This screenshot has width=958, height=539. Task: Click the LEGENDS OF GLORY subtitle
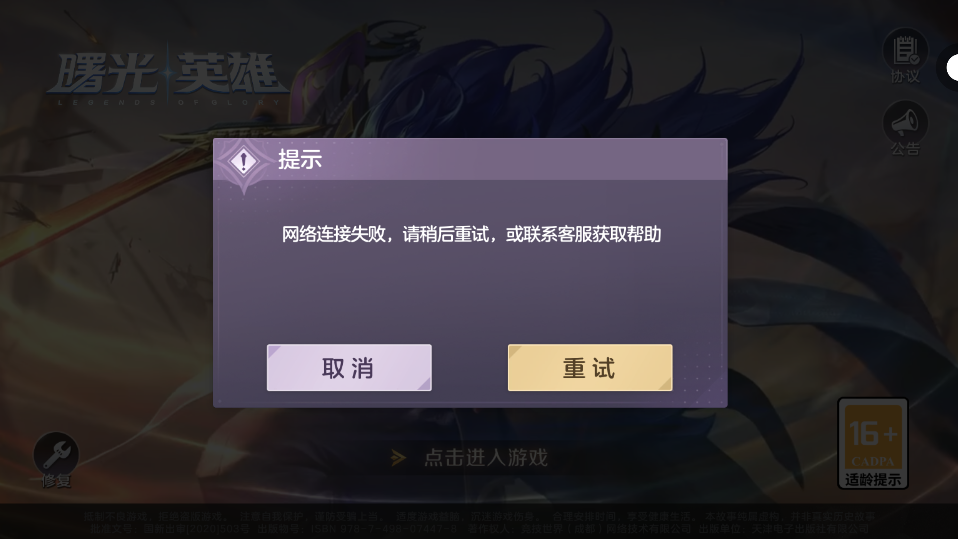click(169, 103)
